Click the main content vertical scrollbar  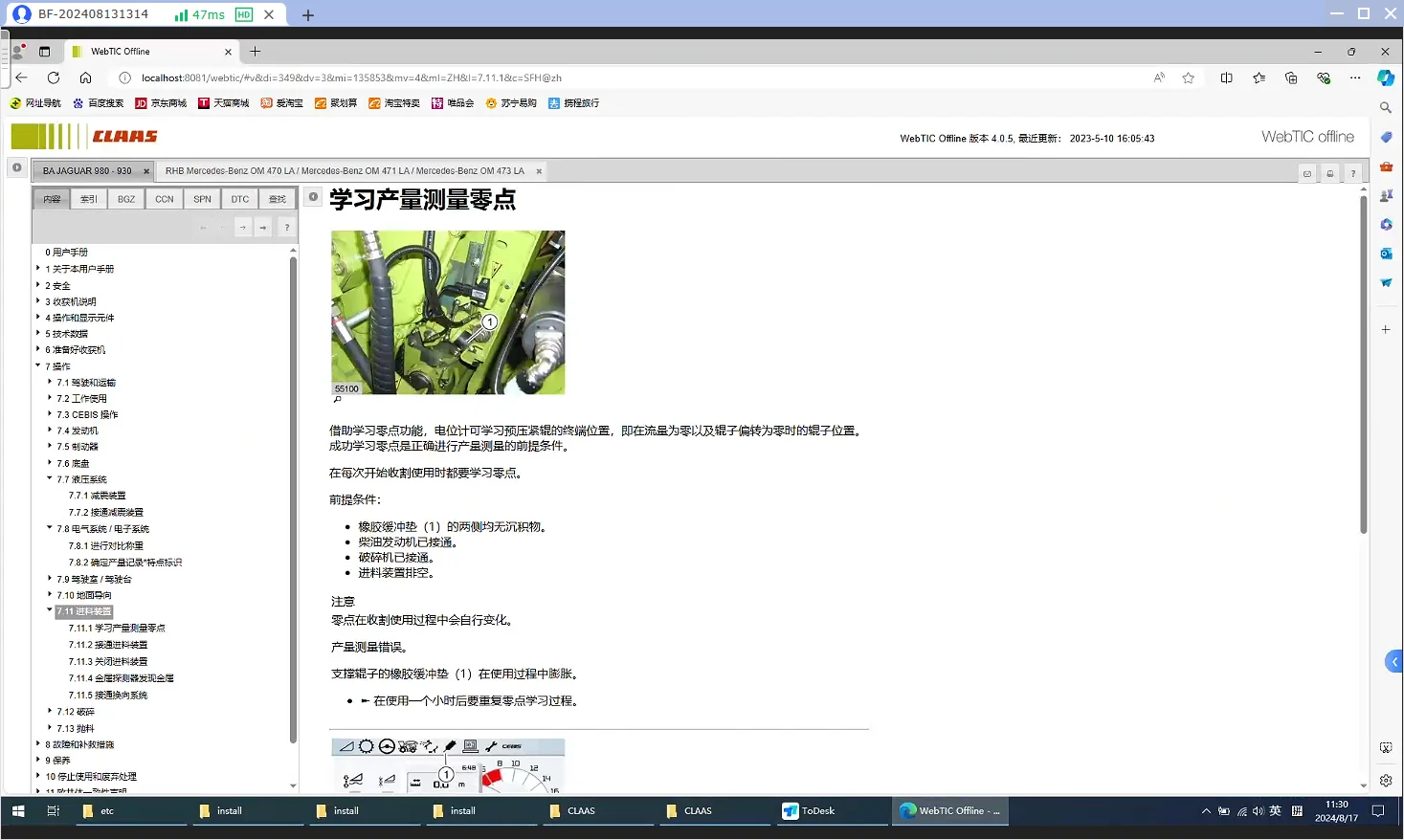1363,364
